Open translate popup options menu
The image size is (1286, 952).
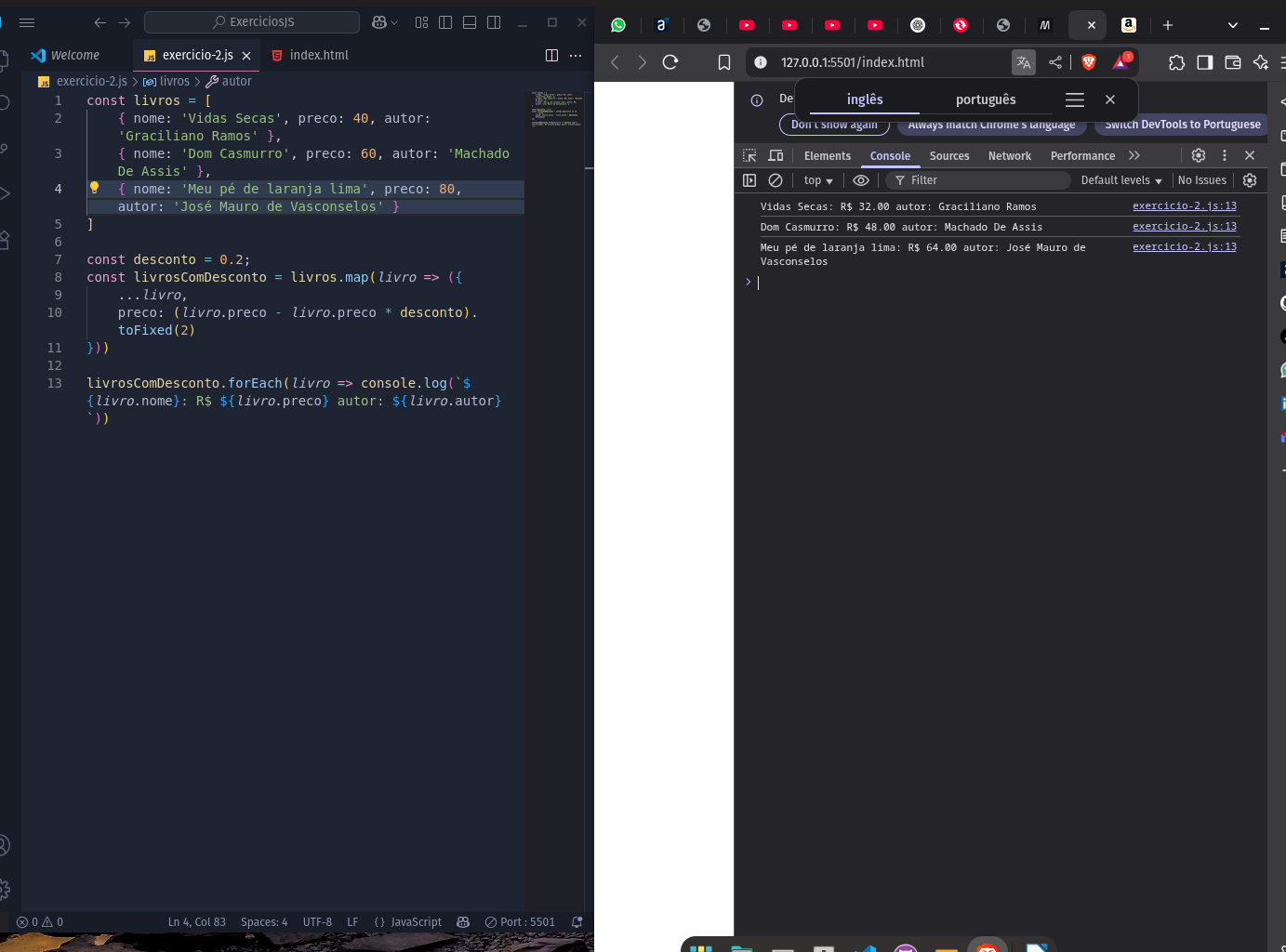[x=1075, y=99]
